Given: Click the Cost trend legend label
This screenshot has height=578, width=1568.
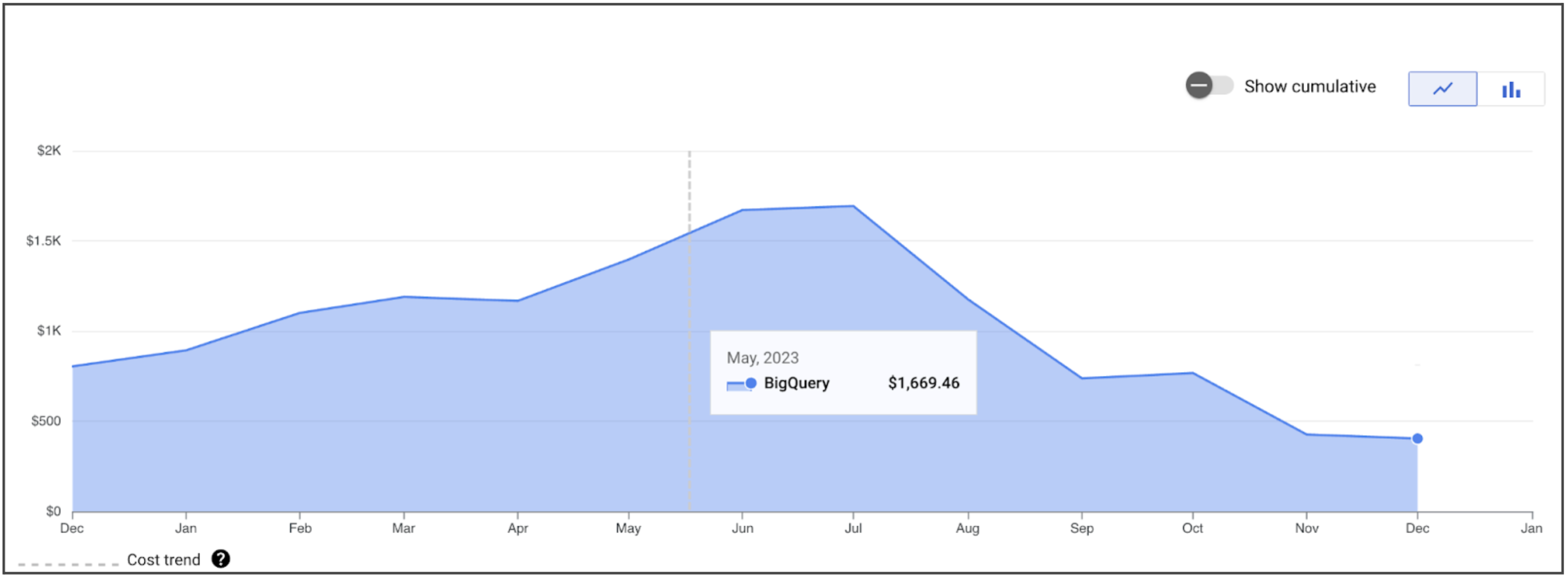Looking at the screenshot, I should click(163, 560).
